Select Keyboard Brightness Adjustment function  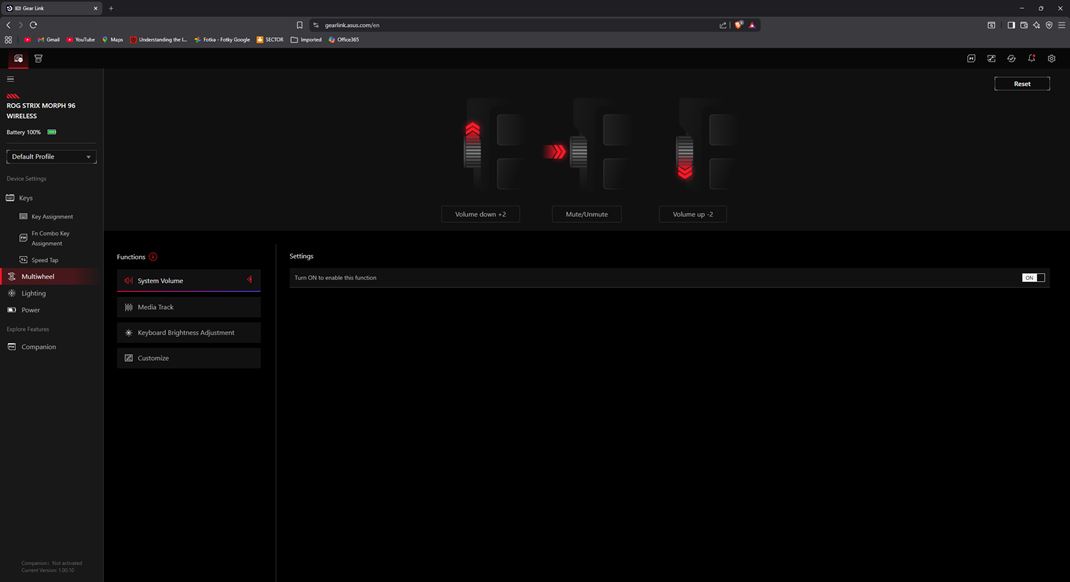(x=189, y=332)
